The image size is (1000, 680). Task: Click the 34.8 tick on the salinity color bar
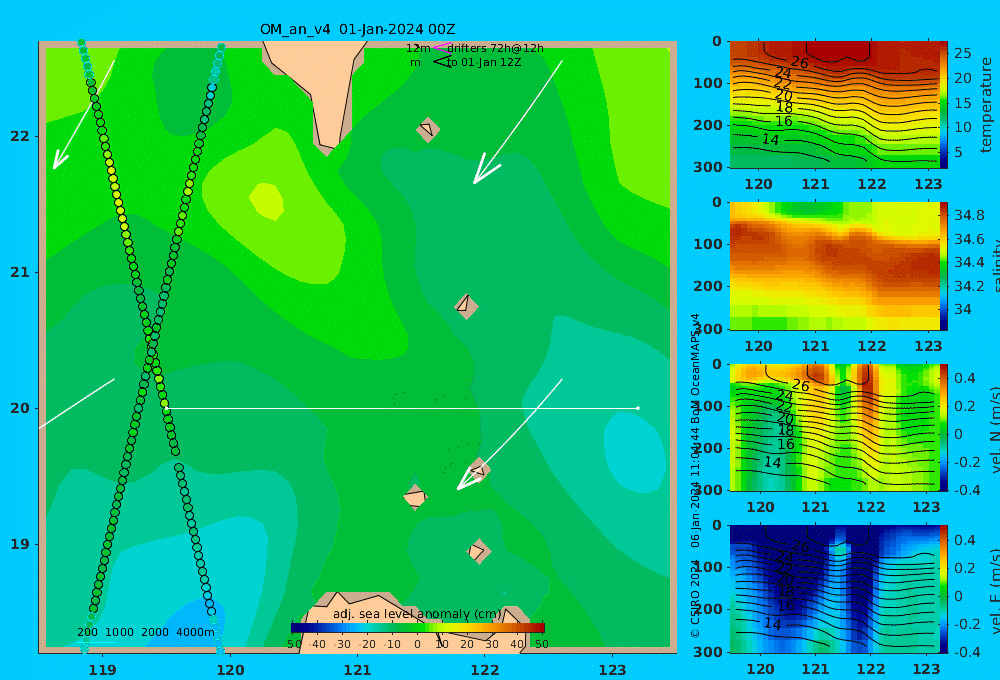coord(969,215)
